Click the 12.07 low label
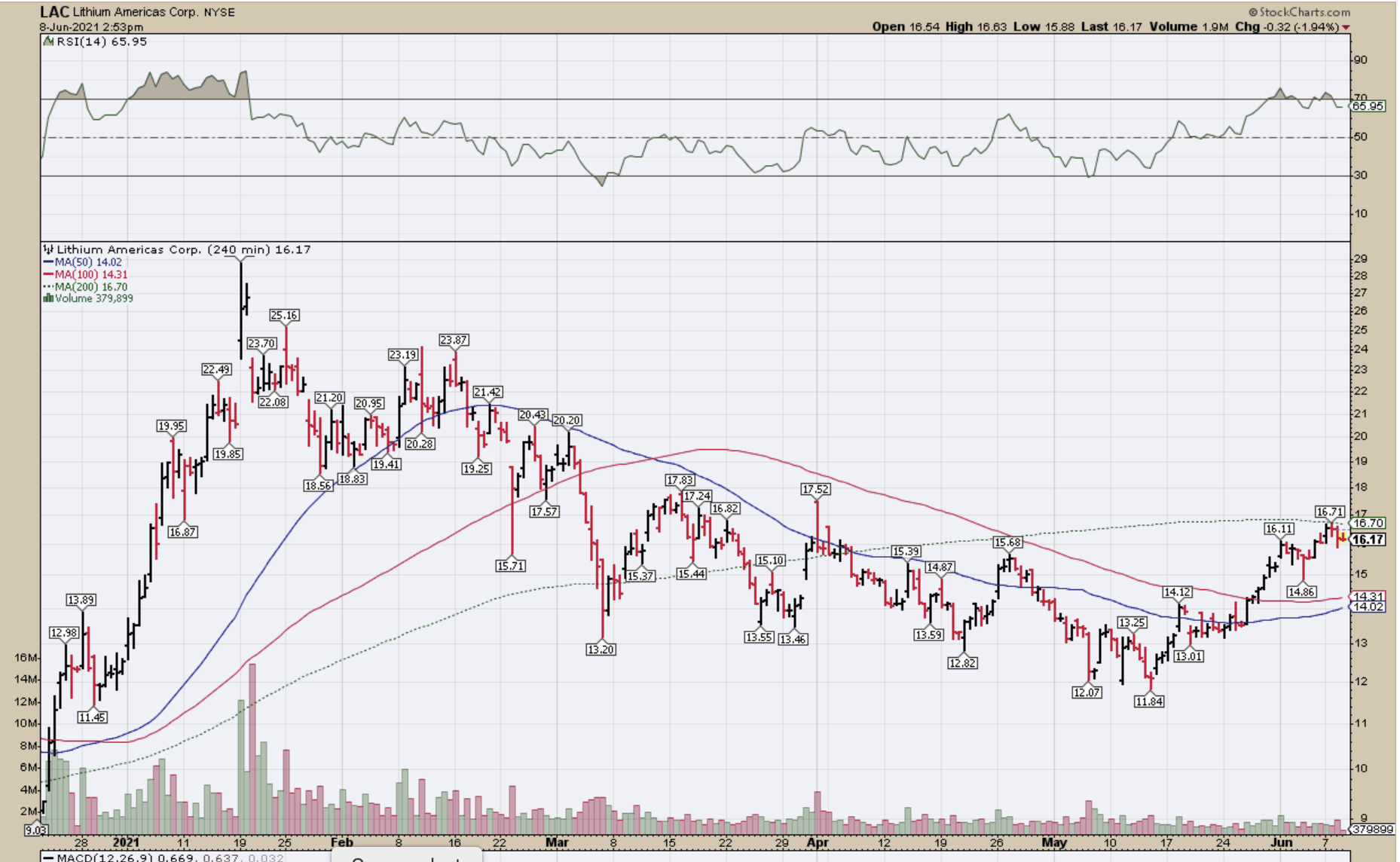This screenshot has height=862, width=1400. tap(1087, 692)
